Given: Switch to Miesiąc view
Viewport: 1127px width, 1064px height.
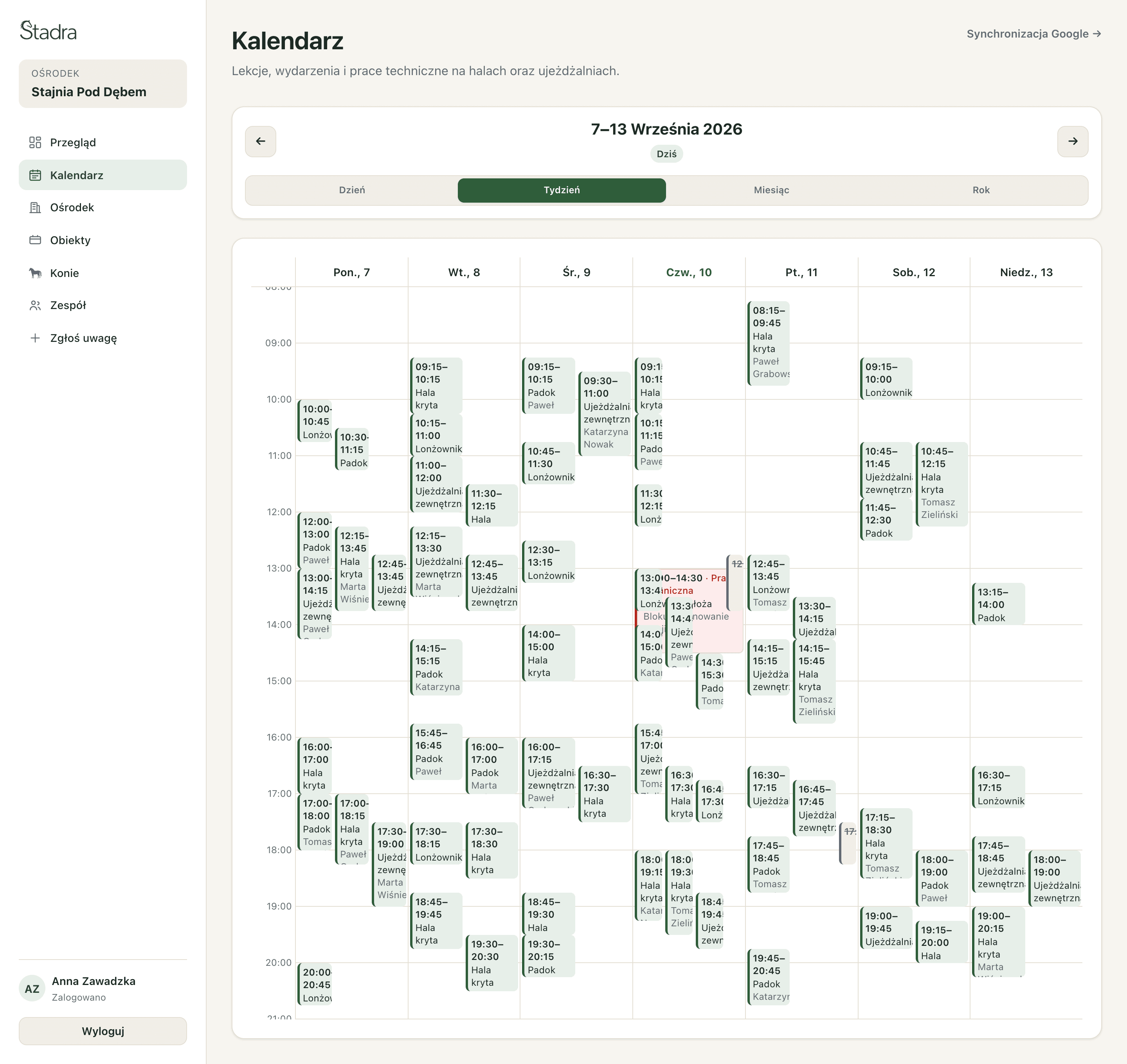Looking at the screenshot, I should pyautogui.click(x=771, y=190).
